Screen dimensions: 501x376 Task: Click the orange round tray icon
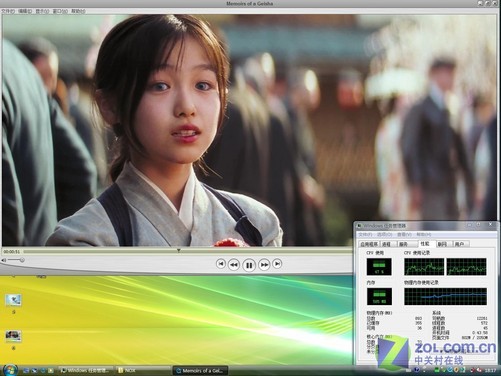pyautogui.click(x=457, y=370)
